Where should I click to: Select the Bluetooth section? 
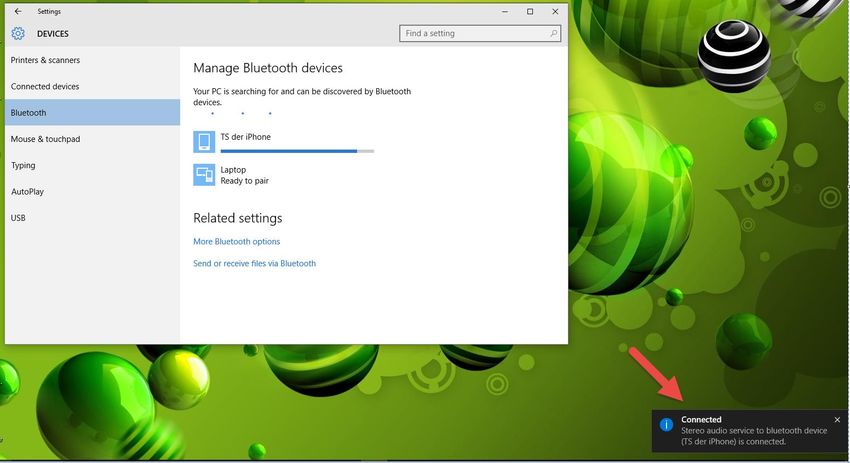[92, 113]
